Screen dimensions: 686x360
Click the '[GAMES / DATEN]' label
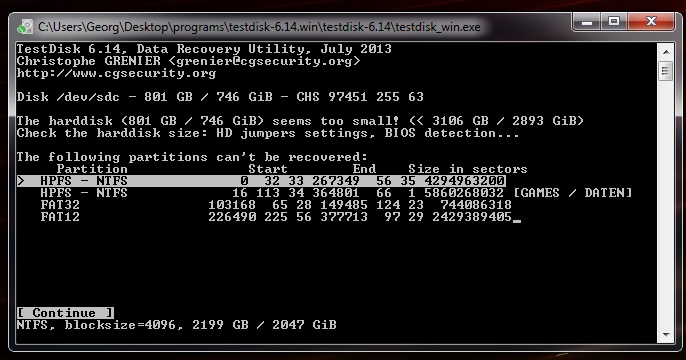click(573, 193)
